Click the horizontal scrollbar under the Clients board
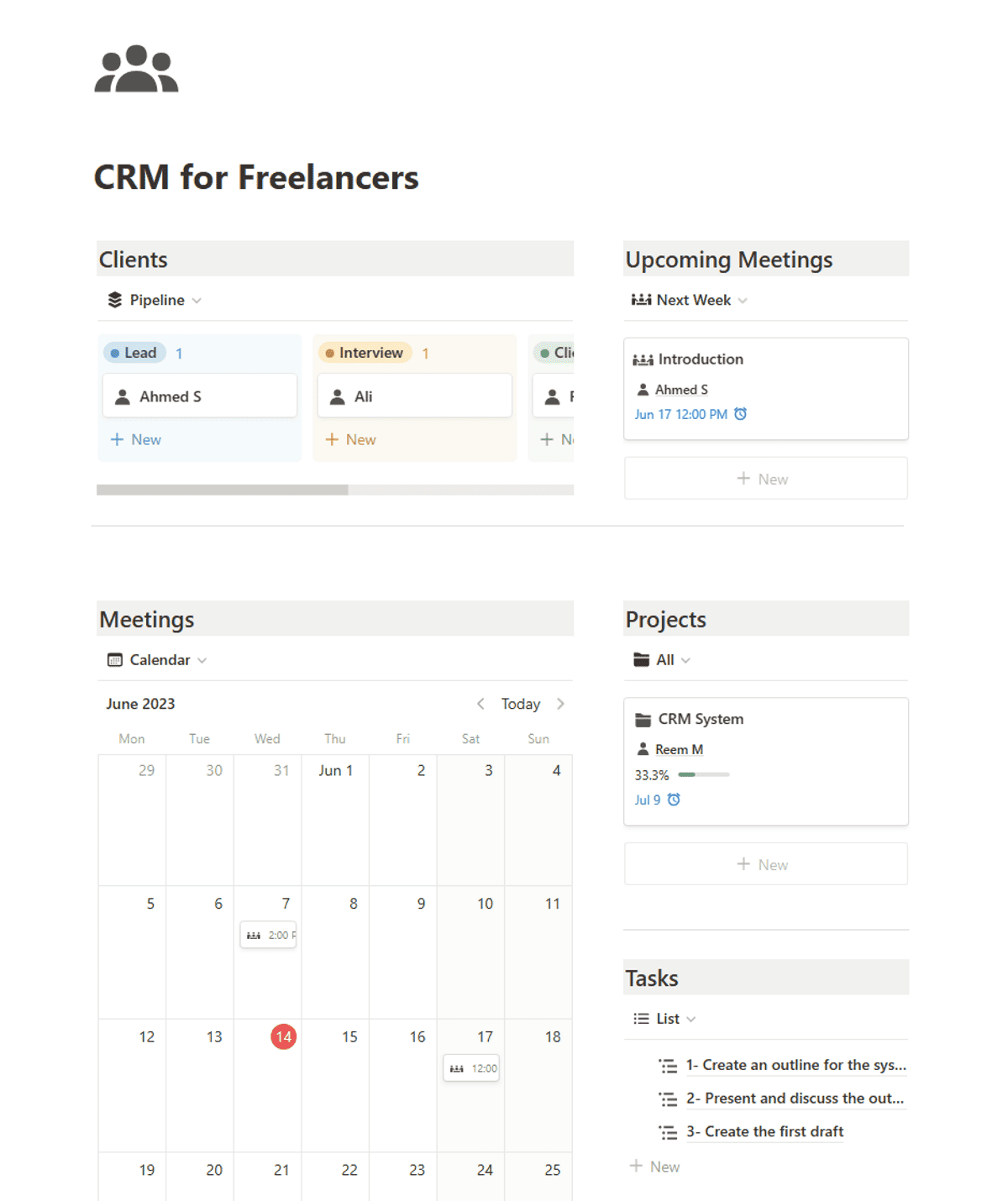This screenshot has height=1201, width=1008. (223, 488)
